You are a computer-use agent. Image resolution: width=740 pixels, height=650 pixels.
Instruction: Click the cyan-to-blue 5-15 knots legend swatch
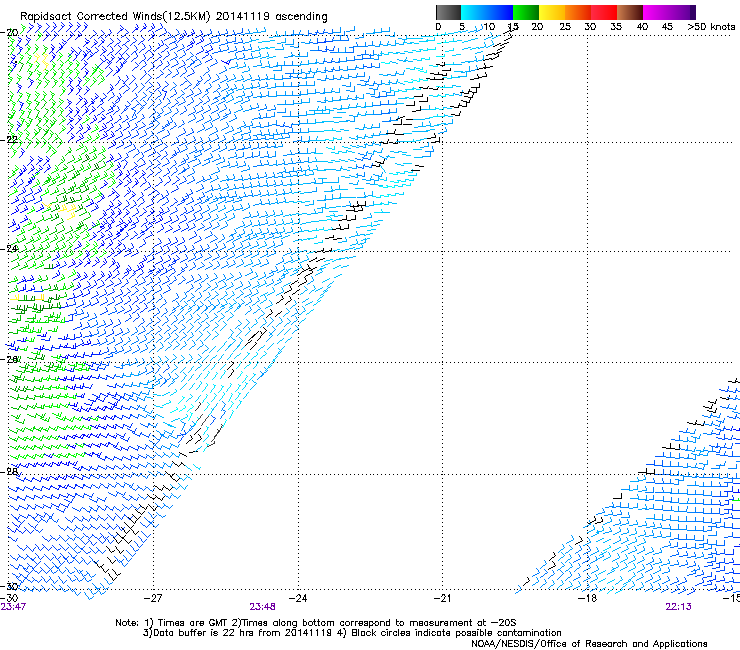tap(487, 12)
